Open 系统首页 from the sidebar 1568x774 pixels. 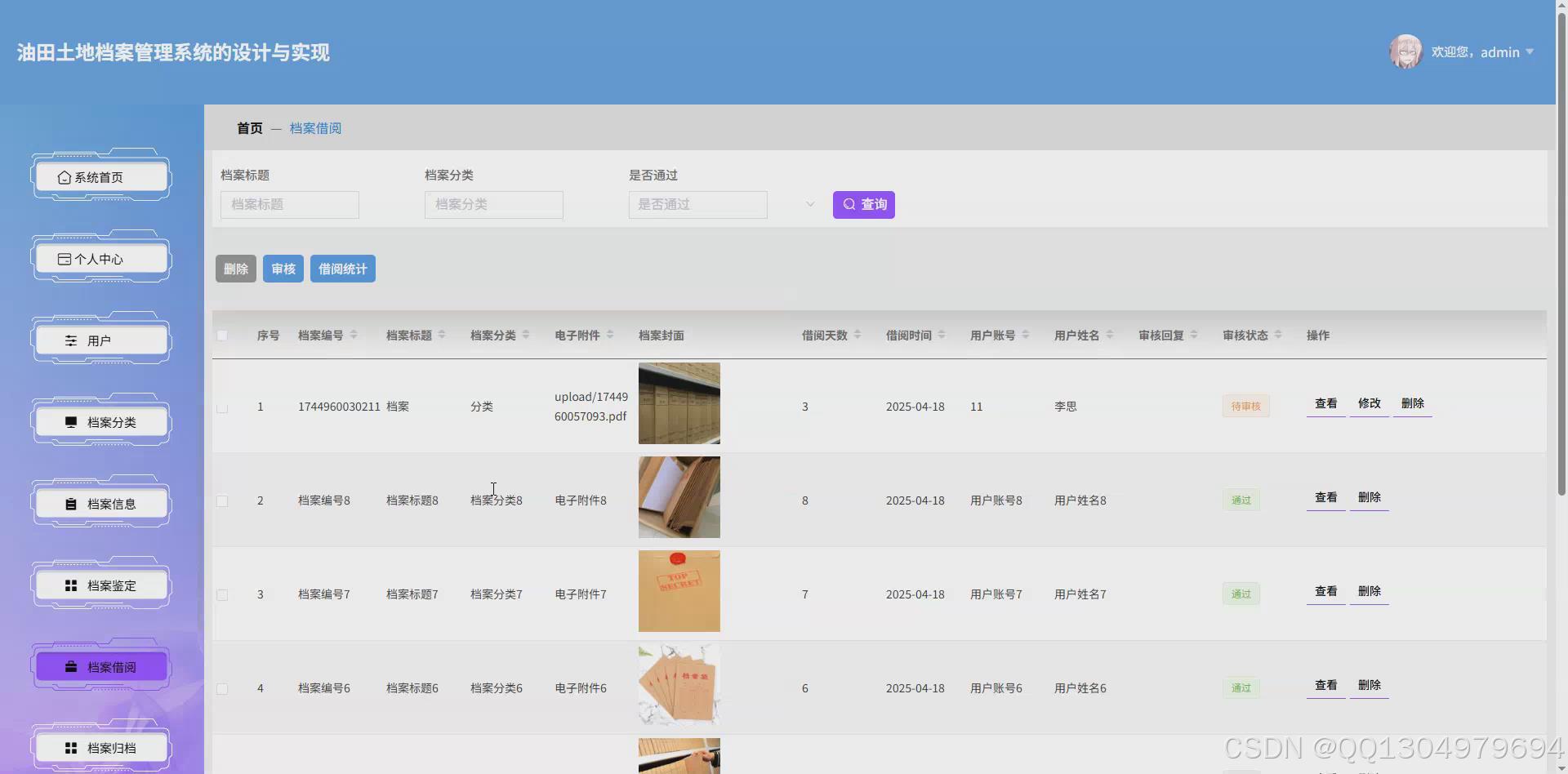click(x=100, y=176)
